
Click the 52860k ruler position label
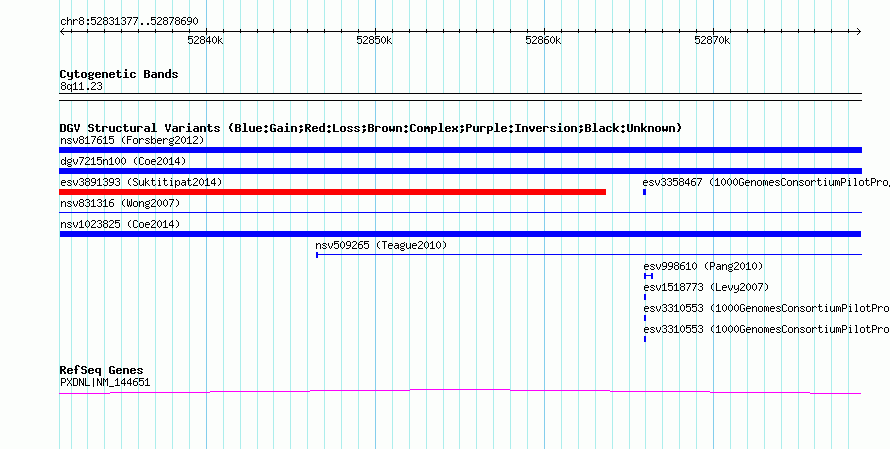(543, 40)
